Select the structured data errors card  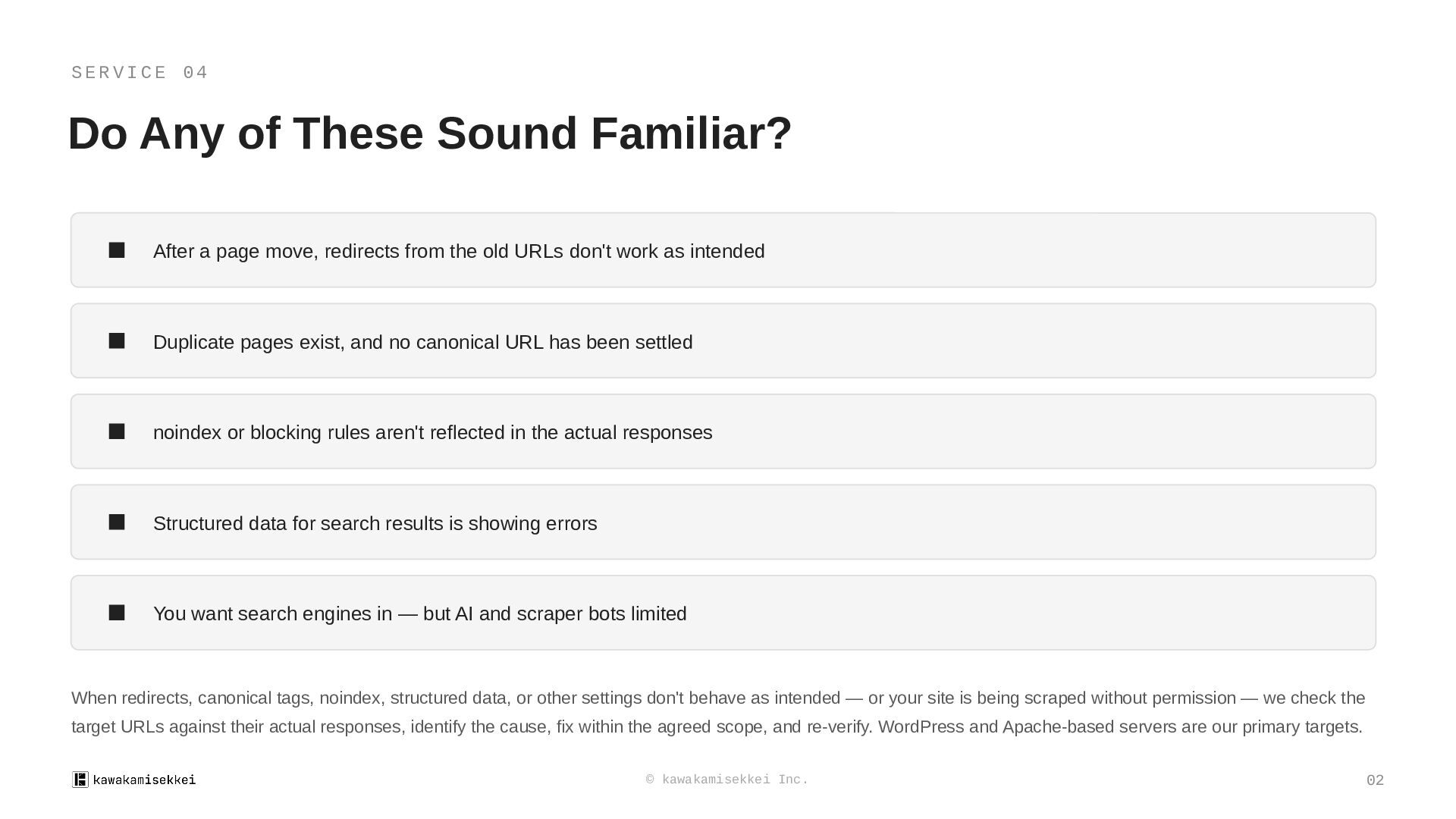(x=723, y=522)
